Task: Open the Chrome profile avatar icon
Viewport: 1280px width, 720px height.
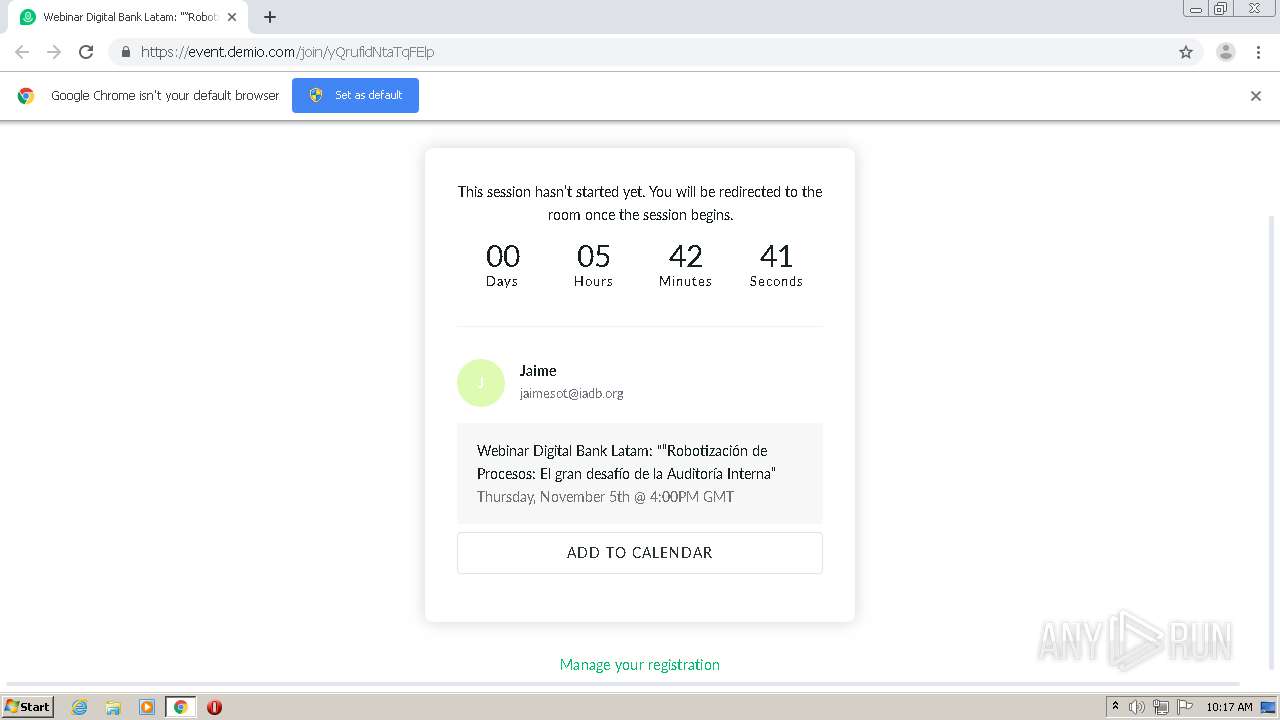Action: click(x=1226, y=52)
